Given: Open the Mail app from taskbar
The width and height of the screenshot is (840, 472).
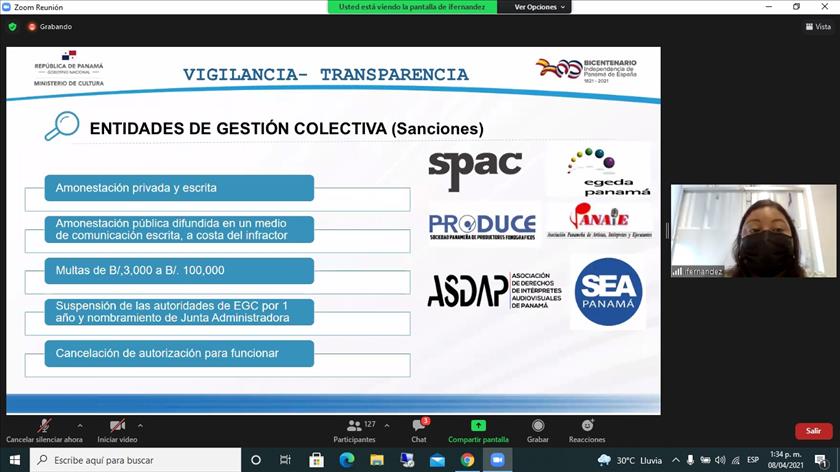Looking at the screenshot, I should click(437, 460).
